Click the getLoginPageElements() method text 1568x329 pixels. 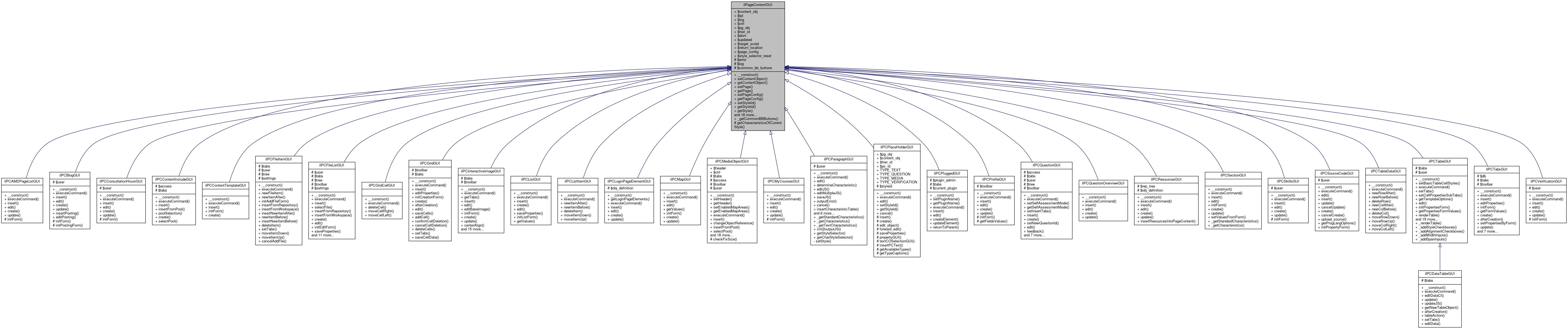tap(629, 199)
